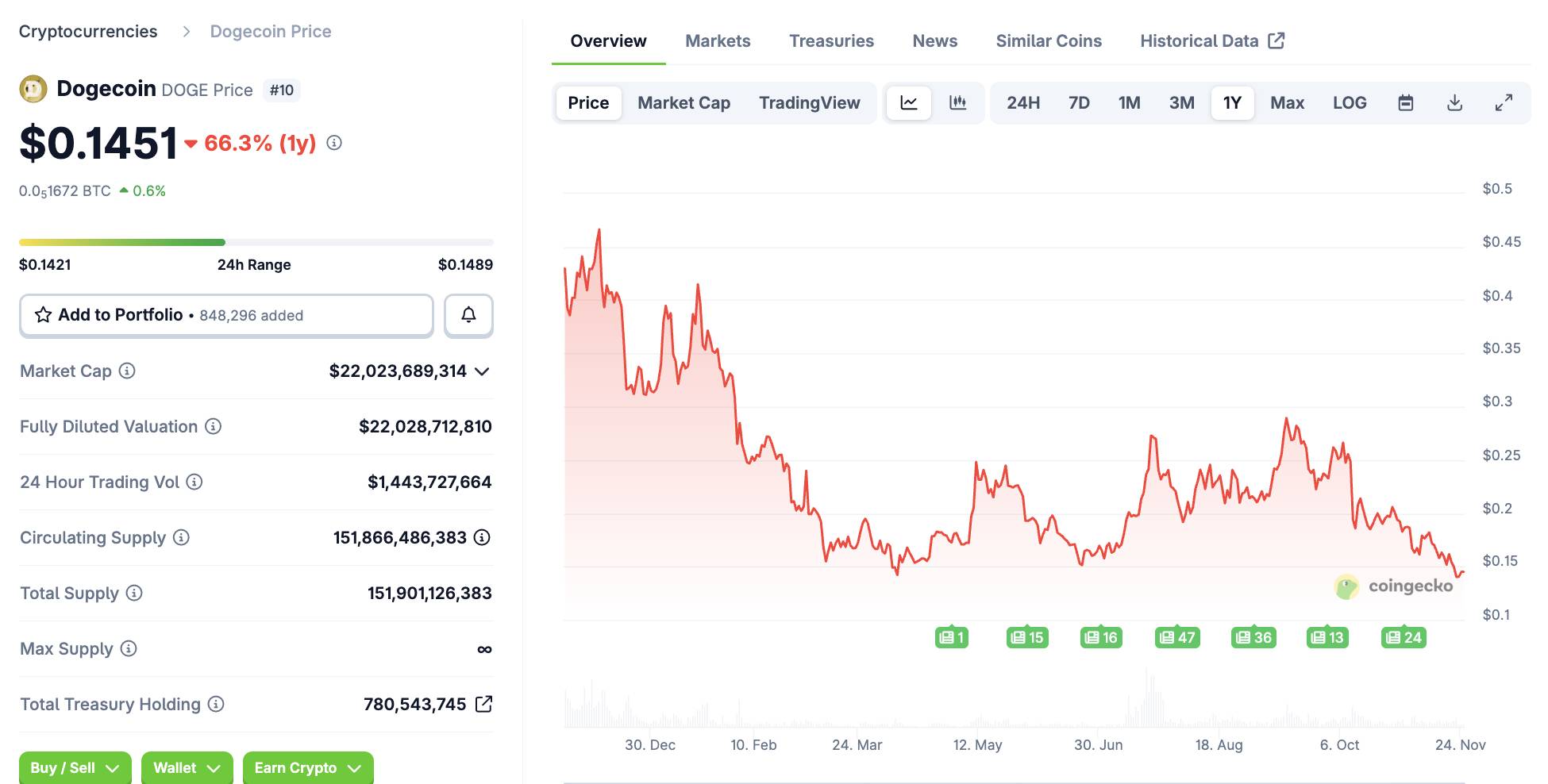Viewport: 1548px width, 784px height.
Task: Select the 7D time range
Action: click(1079, 103)
